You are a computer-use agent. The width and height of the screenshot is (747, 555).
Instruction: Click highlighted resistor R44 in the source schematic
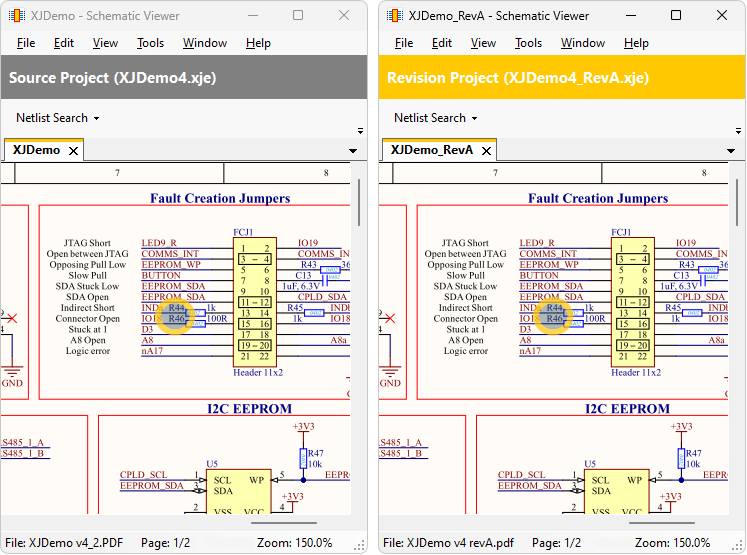pos(177,308)
